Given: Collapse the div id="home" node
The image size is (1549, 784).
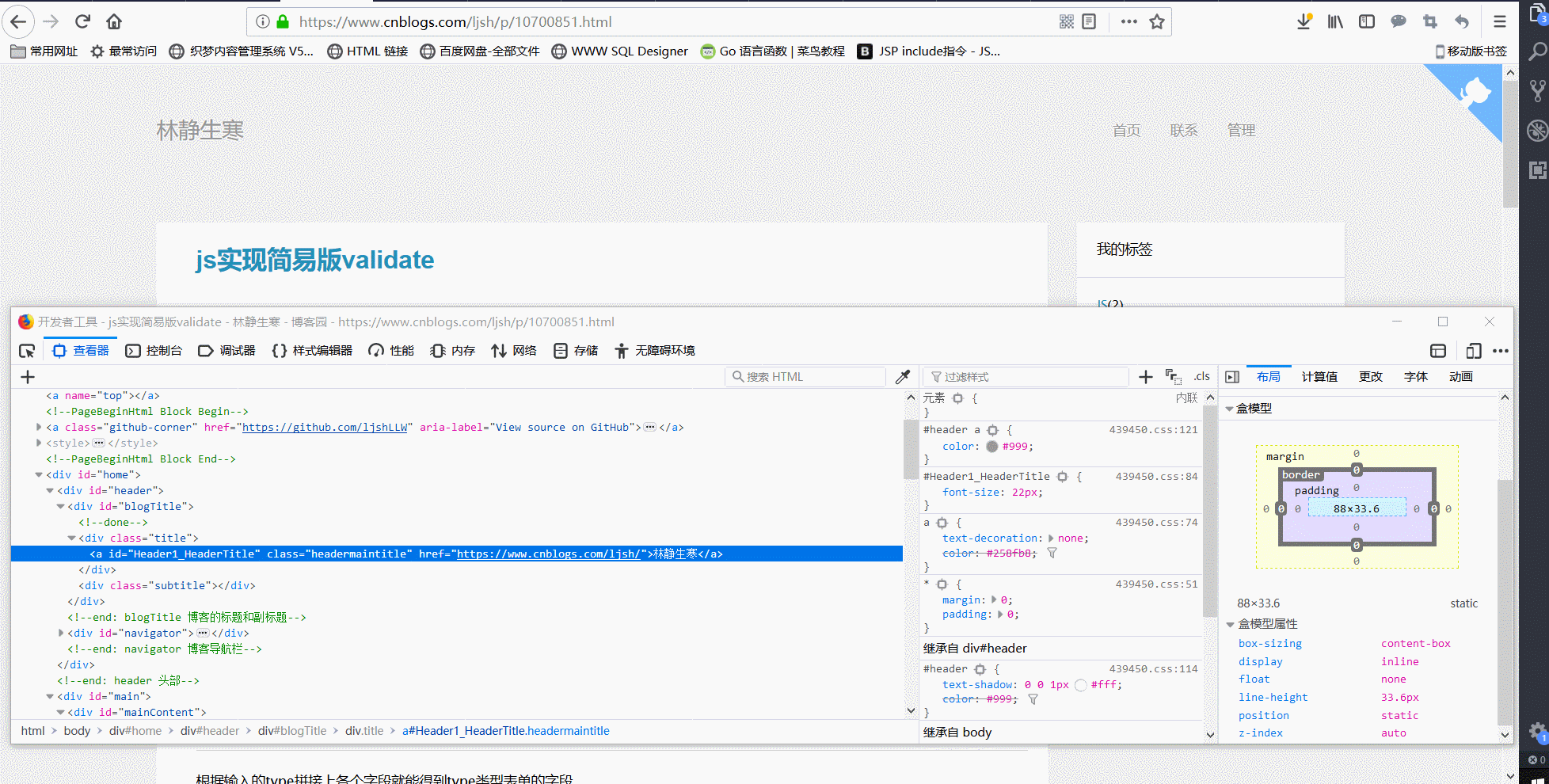Looking at the screenshot, I should pyautogui.click(x=39, y=475).
